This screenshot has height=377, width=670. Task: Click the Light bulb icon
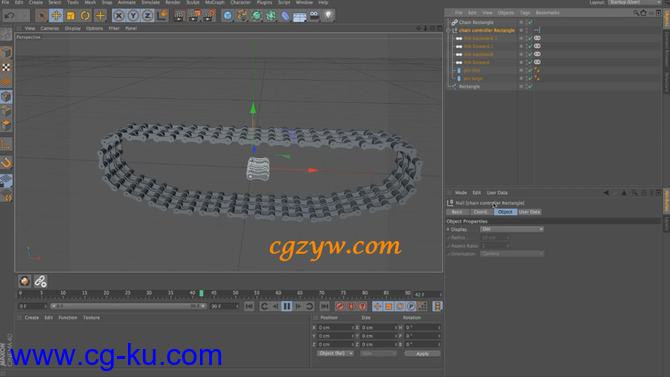[x=328, y=16]
